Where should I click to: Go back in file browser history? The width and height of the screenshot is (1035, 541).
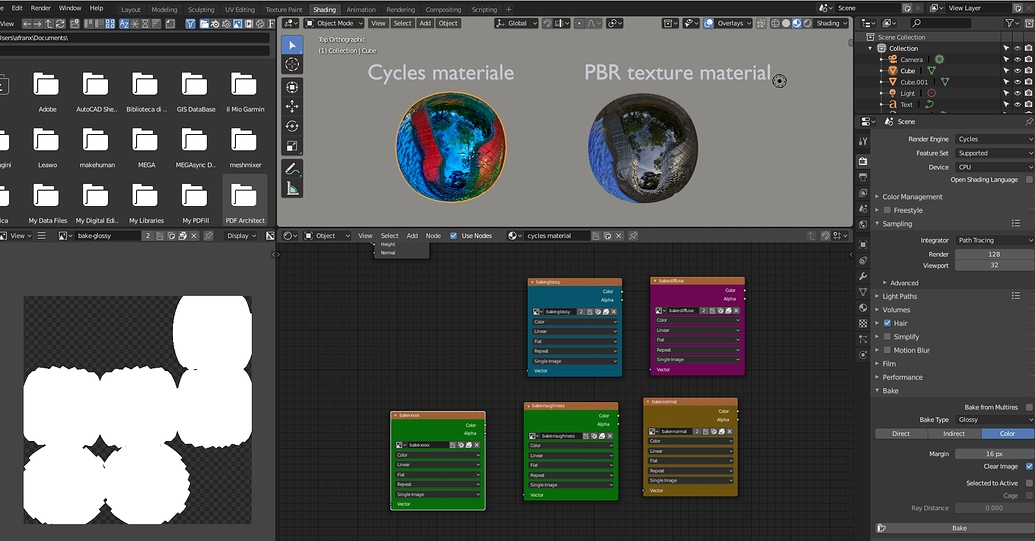26,24
